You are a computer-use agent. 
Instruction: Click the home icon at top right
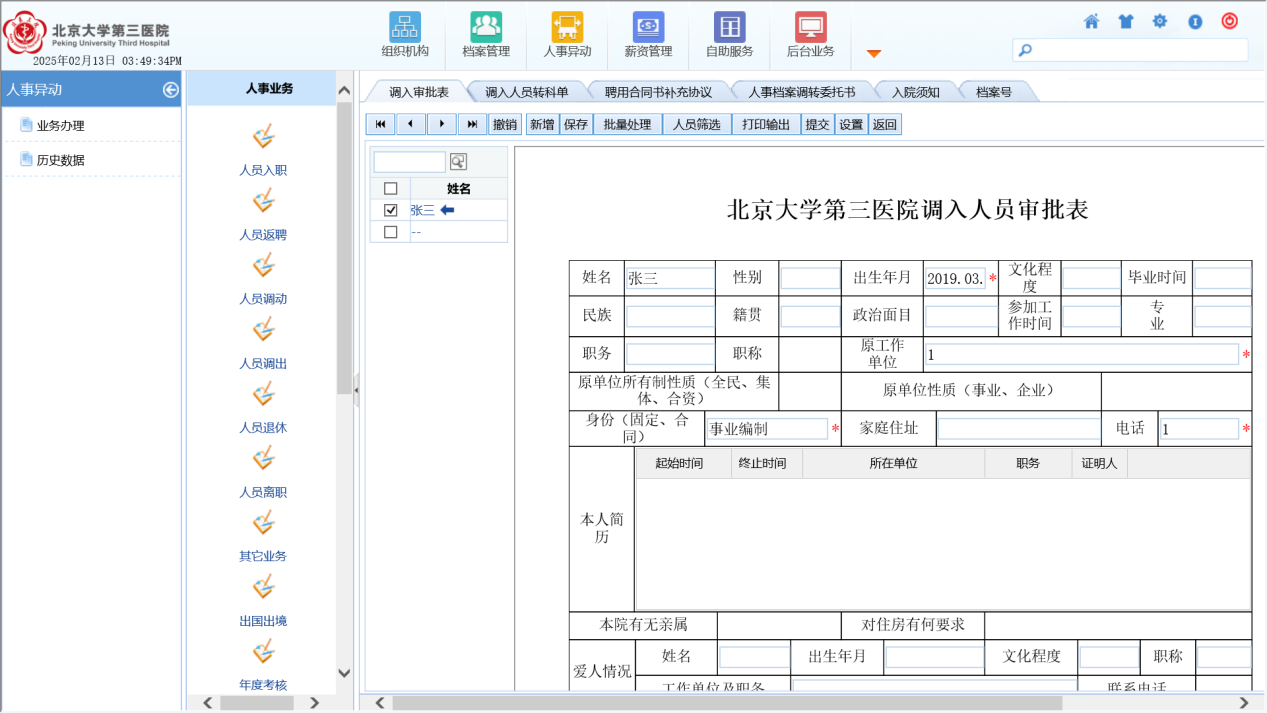coord(1091,21)
